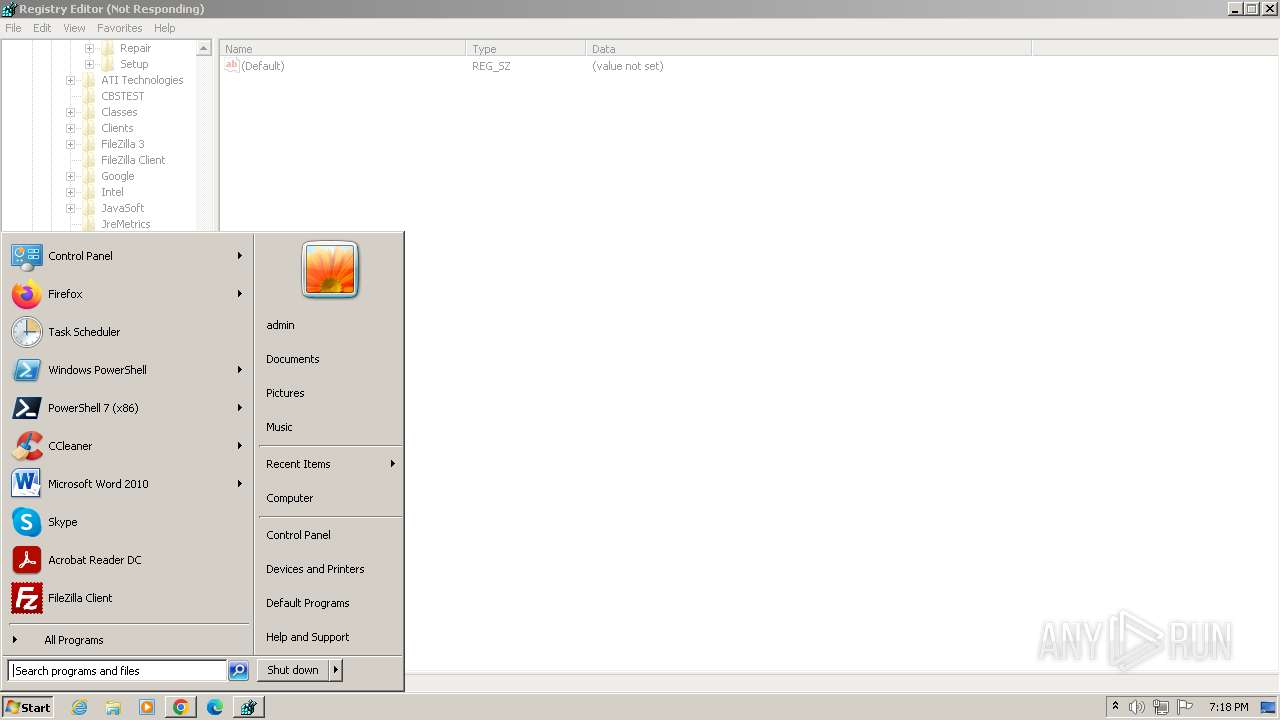Open Acrobat Reader DC icon
The width and height of the screenshot is (1280, 720).
pyautogui.click(x=26, y=560)
